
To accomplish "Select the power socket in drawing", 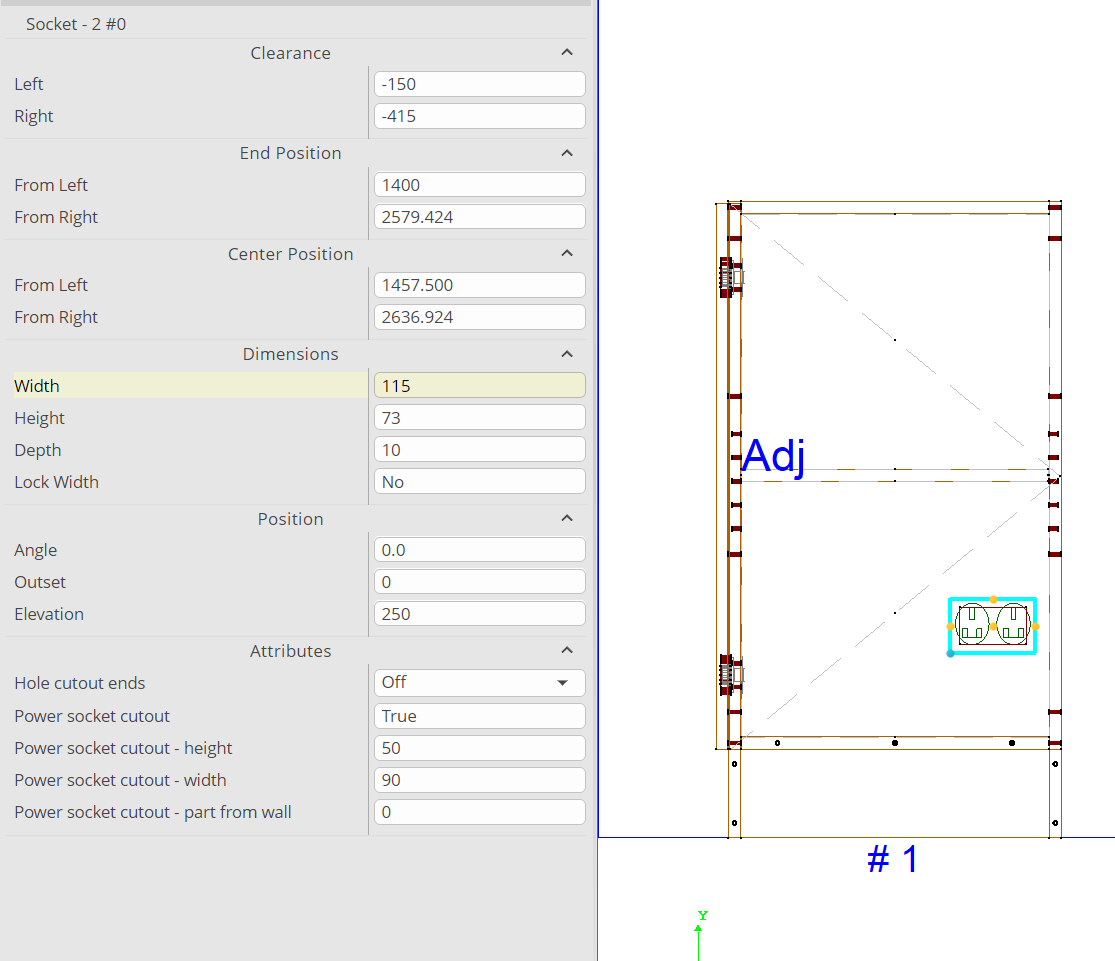I will click(x=992, y=626).
